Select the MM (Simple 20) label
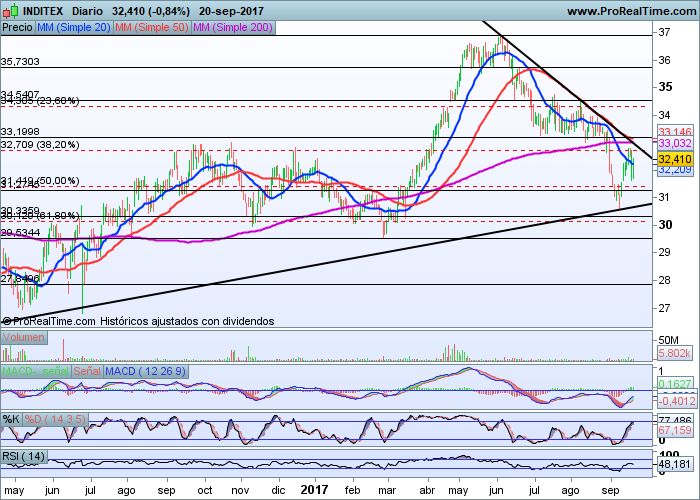The height and width of the screenshot is (500, 700). point(74,27)
